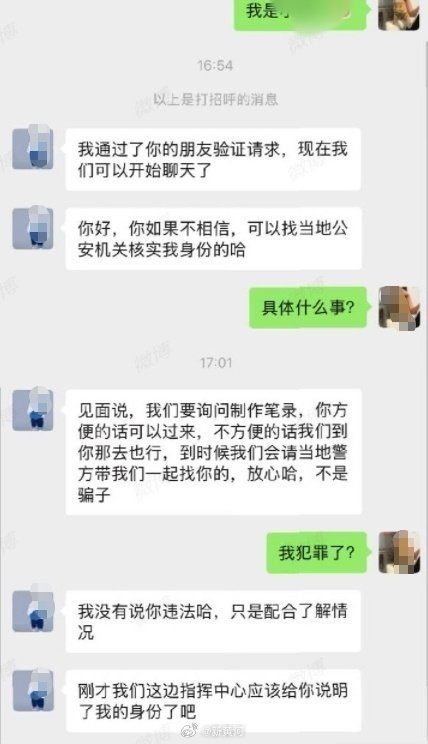Click avatar next to "我没有说你违法哈" message
428x744 pixels.
32,611
